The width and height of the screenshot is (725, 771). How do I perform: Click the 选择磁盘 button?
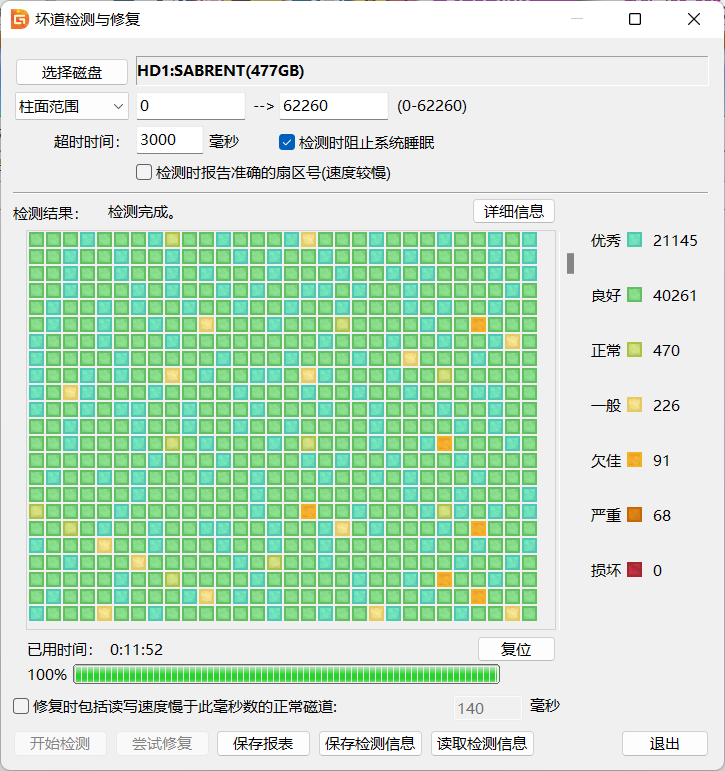(x=72, y=72)
